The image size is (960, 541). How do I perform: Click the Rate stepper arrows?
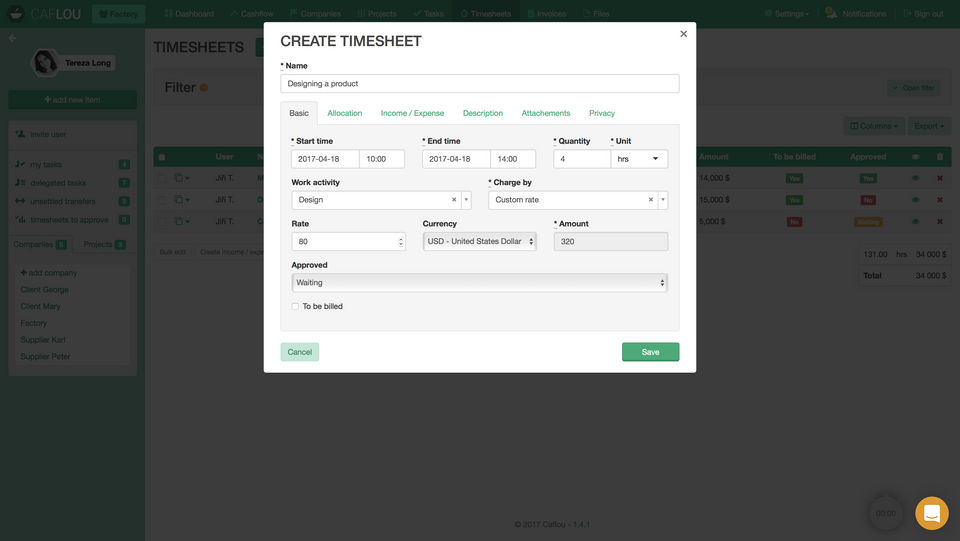(401, 242)
